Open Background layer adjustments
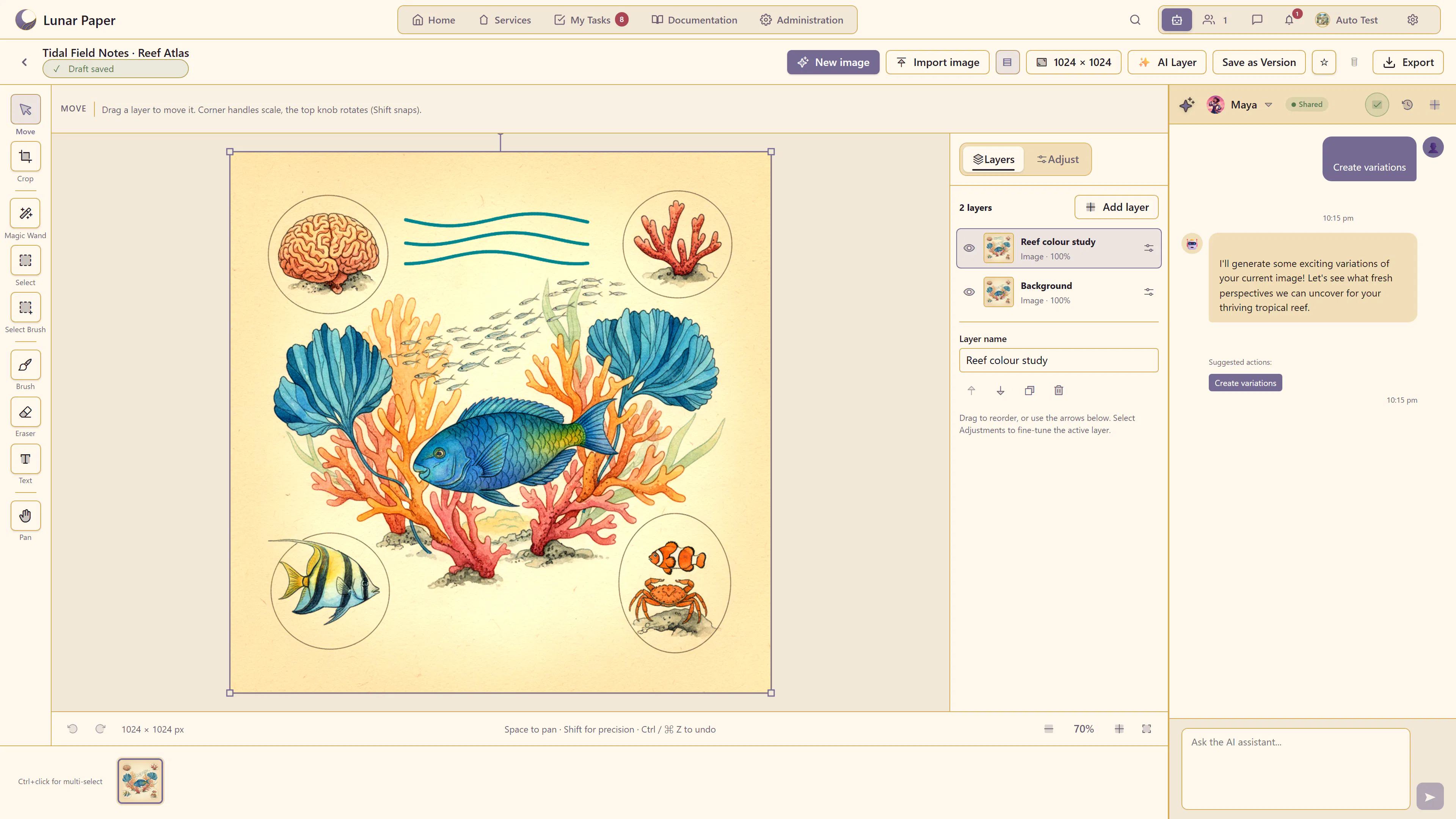Image resolution: width=1456 pixels, height=819 pixels. [1148, 292]
